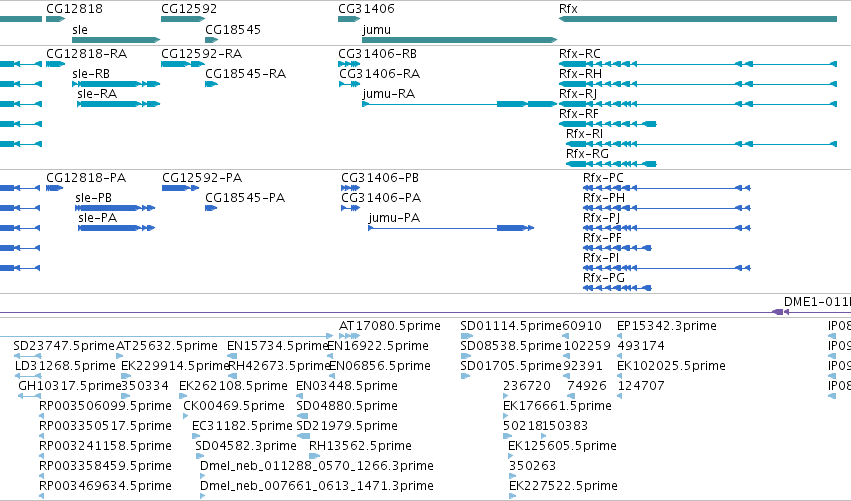Click the CG12818-RA transcript glyph

click(x=55, y=64)
